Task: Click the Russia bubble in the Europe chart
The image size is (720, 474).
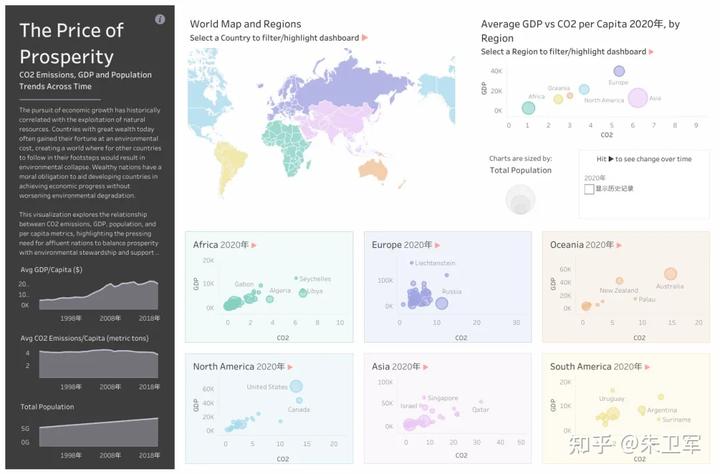Action: pos(442,303)
